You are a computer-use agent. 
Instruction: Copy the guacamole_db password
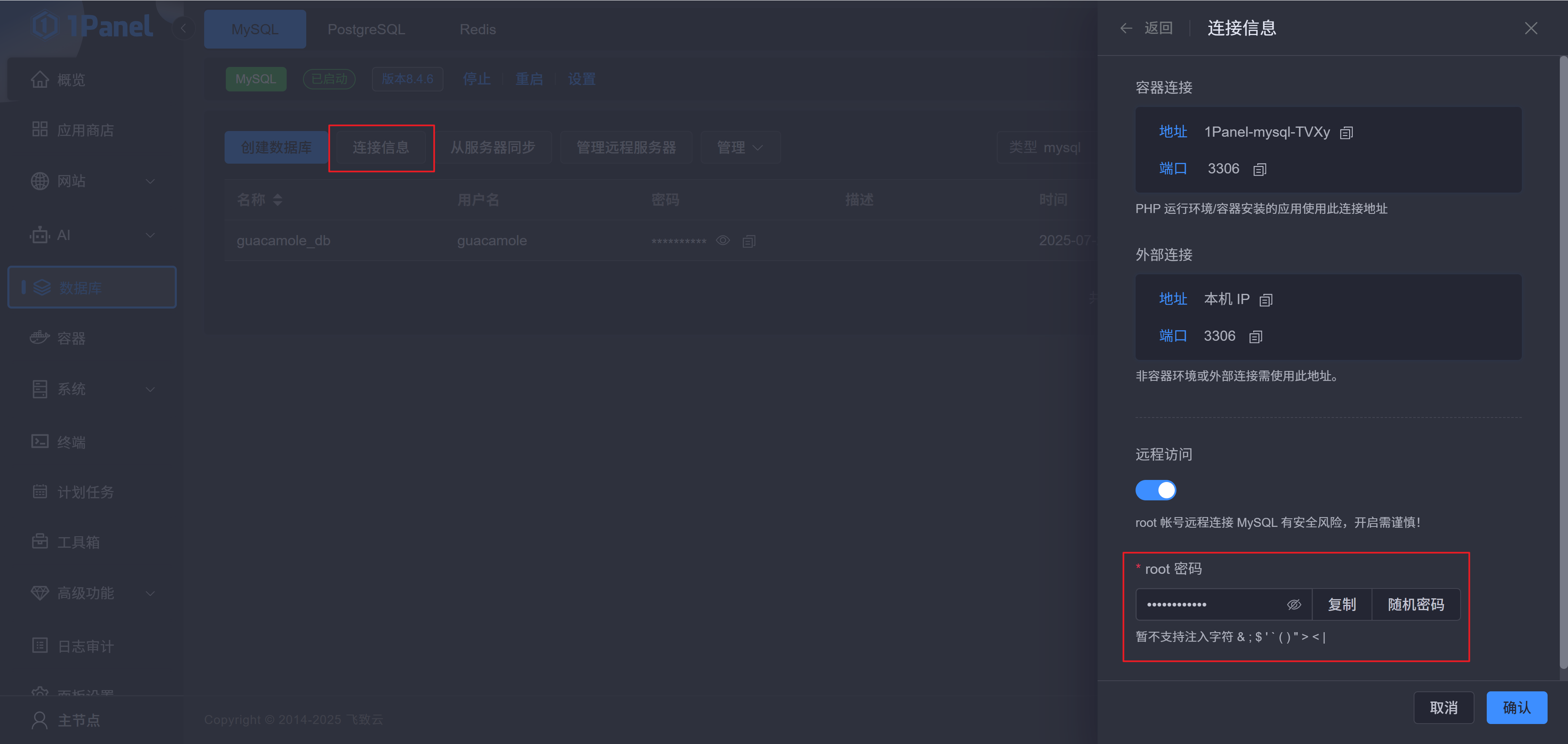(x=749, y=241)
